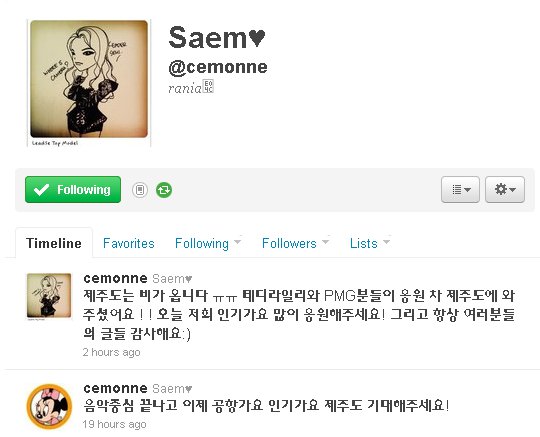This screenshot has width=540, height=437.
Task: Select the Timeline tab
Action: [x=54, y=243]
